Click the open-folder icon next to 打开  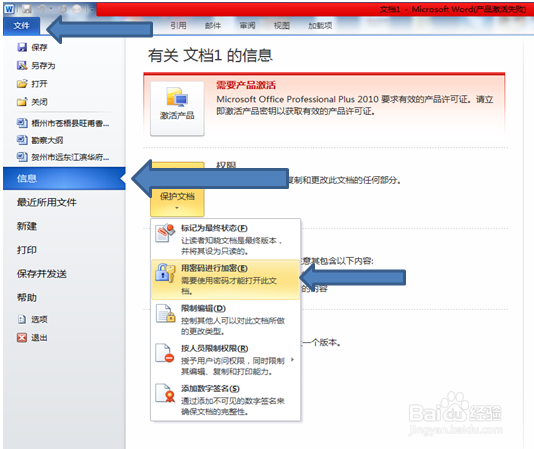pos(22,83)
